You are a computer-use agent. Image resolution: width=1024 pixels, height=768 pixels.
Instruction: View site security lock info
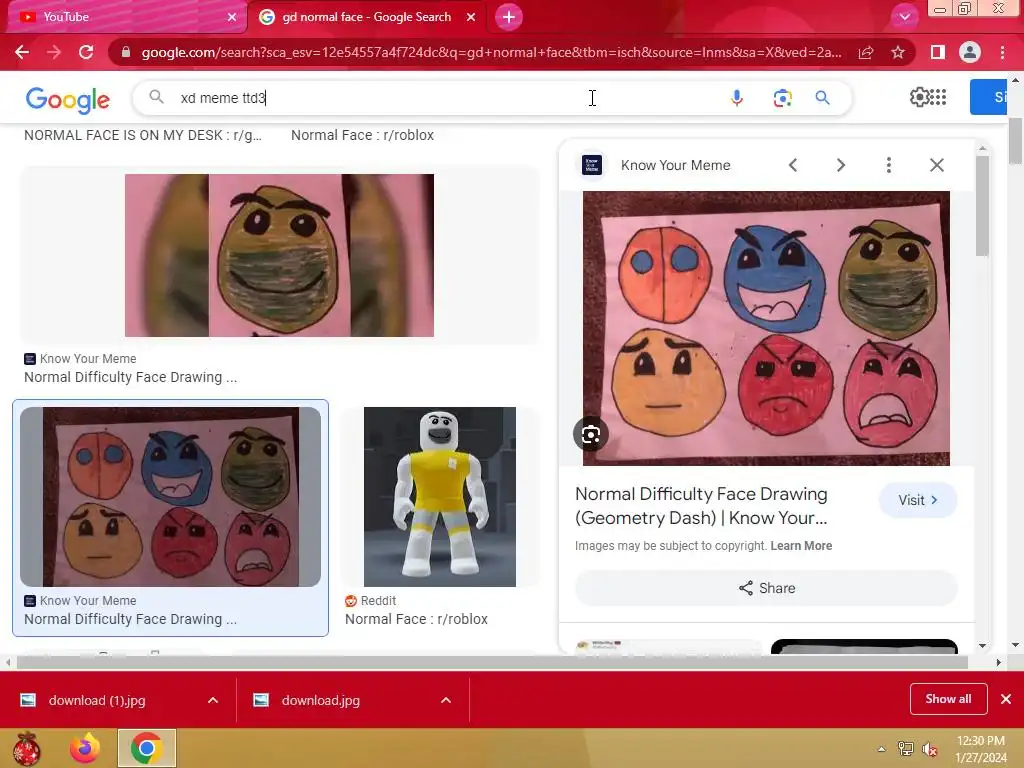[126, 52]
